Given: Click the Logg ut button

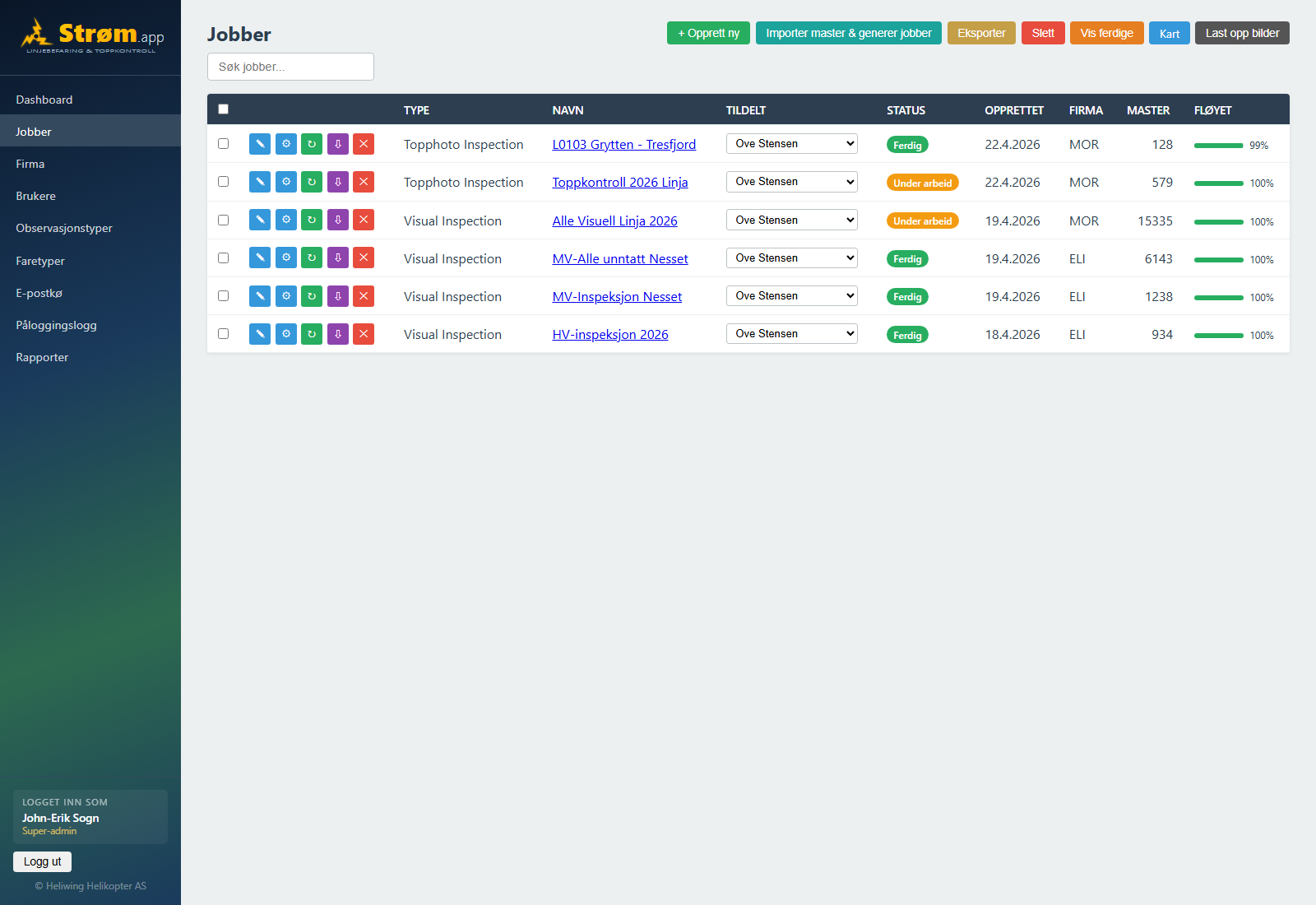Looking at the screenshot, I should click(x=42, y=861).
